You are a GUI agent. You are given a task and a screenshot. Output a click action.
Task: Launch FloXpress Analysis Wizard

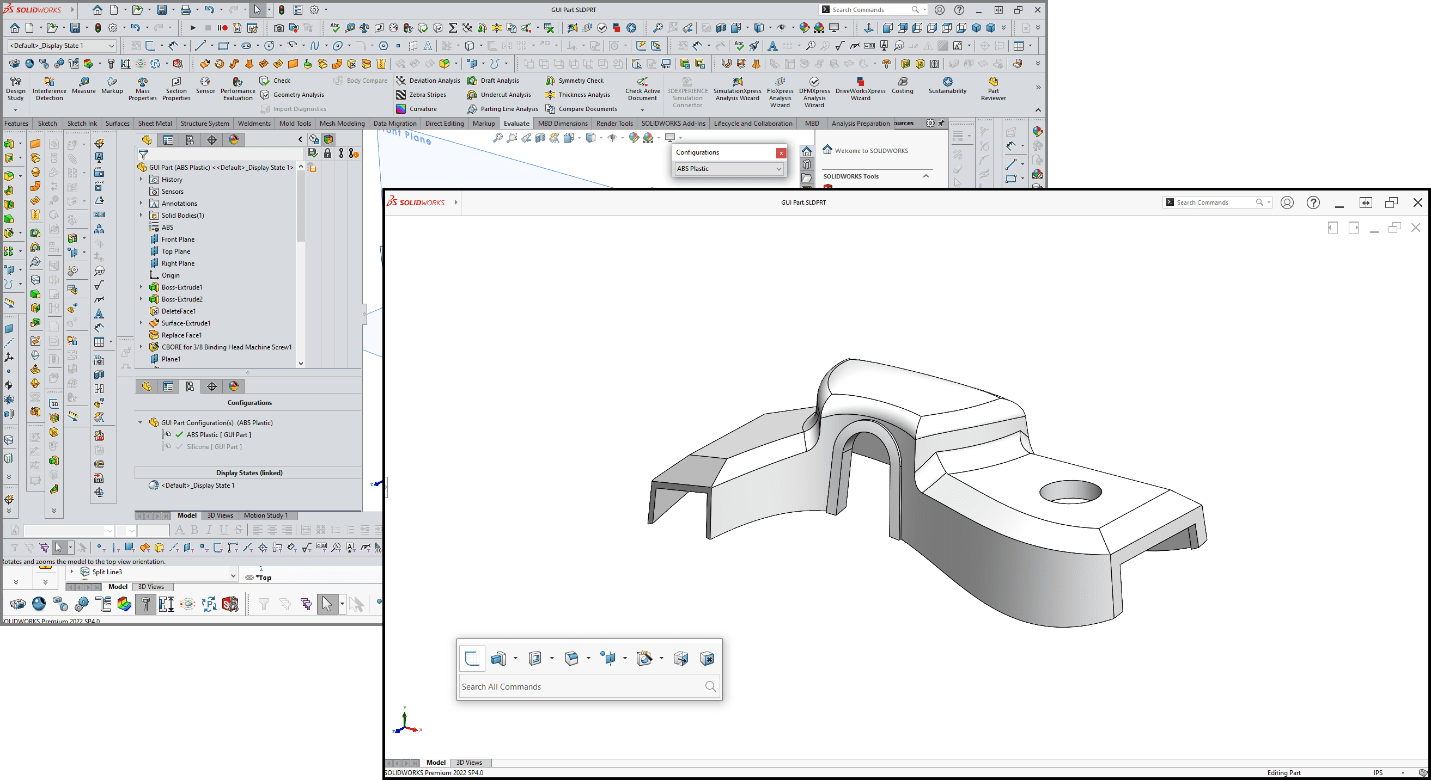tap(780, 90)
